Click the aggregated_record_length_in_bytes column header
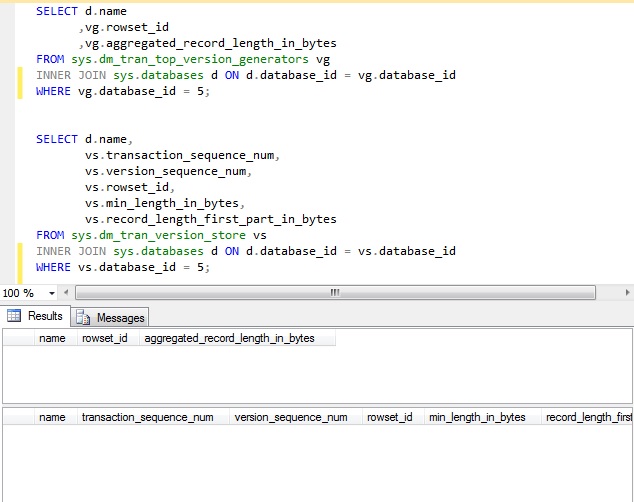This screenshot has height=502, width=634. pyautogui.click(x=229, y=338)
